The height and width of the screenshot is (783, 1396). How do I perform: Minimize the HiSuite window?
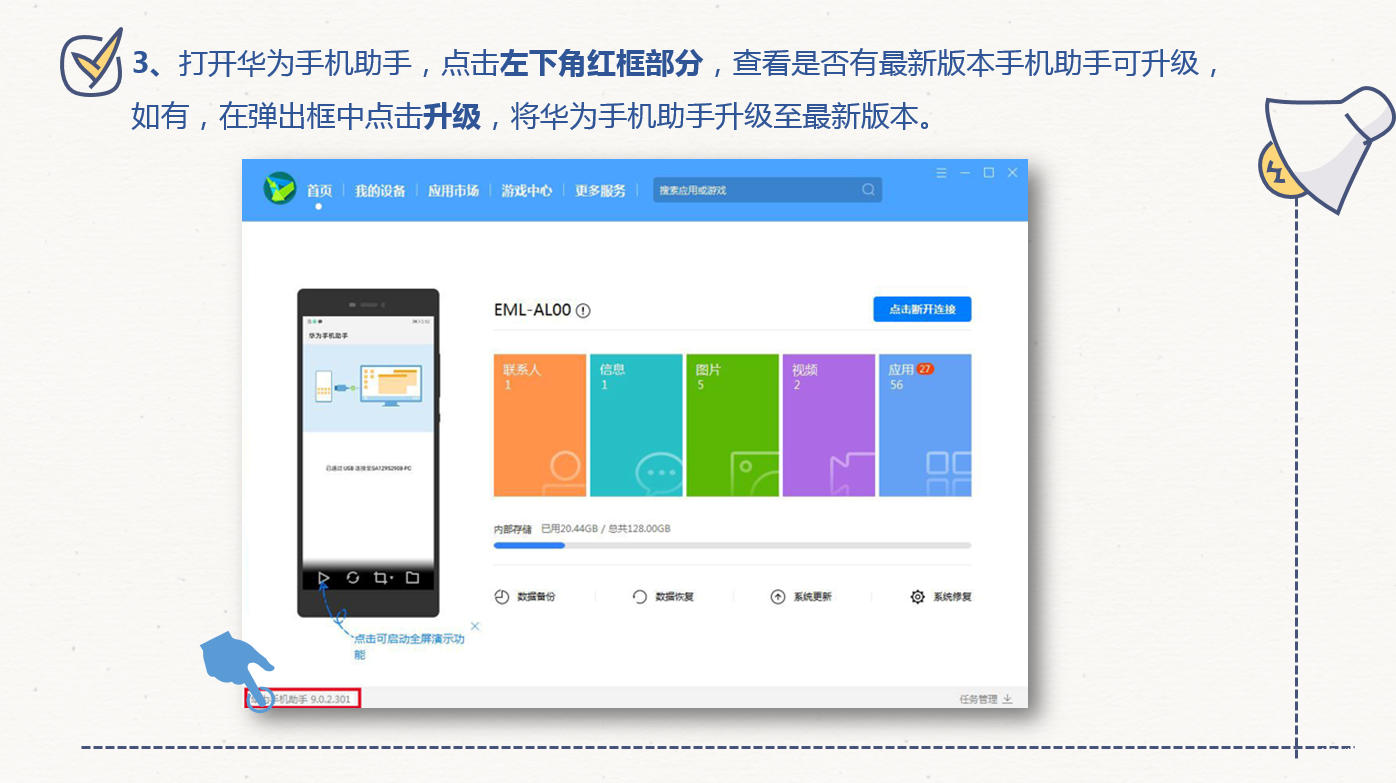pos(965,173)
